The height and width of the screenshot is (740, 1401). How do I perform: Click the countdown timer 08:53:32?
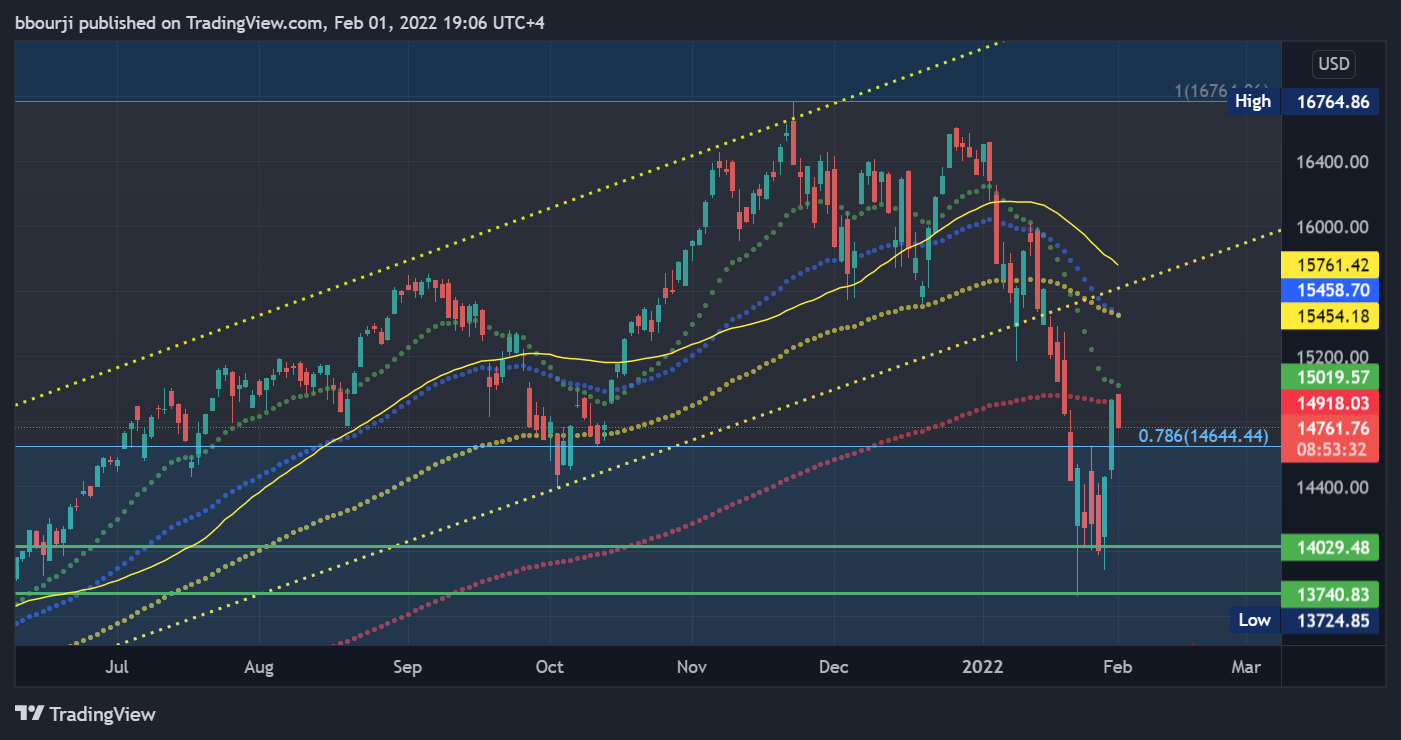click(1333, 450)
